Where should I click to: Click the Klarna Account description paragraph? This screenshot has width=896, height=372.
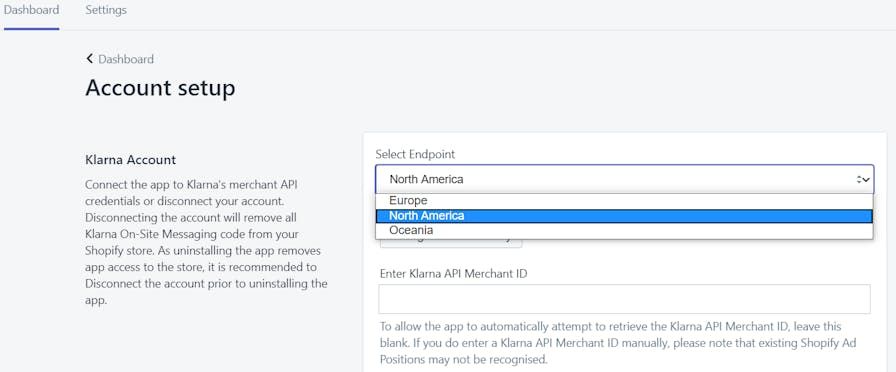click(x=206, y=242)
